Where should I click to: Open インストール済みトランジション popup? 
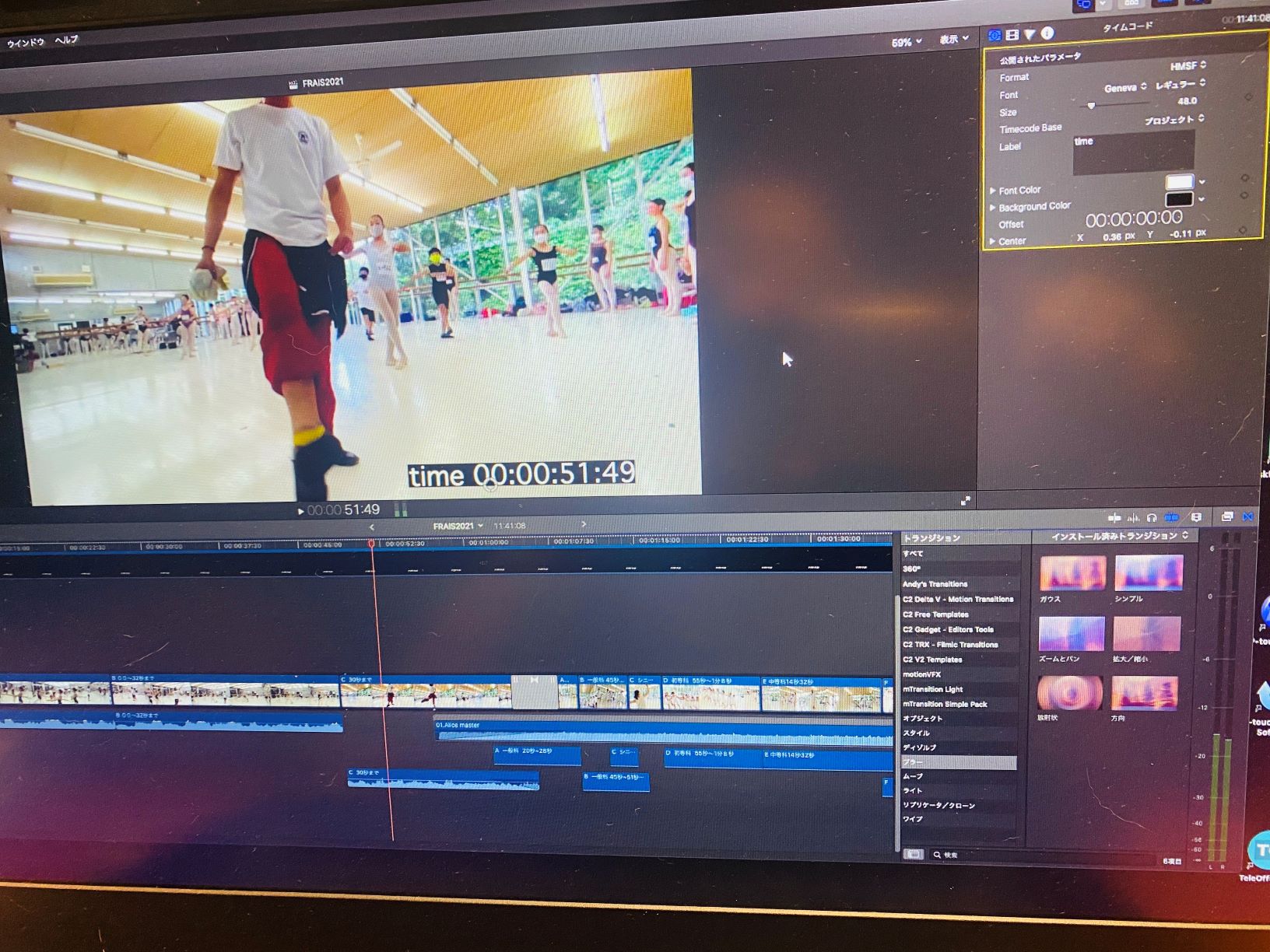click(x=1120, y=536)
